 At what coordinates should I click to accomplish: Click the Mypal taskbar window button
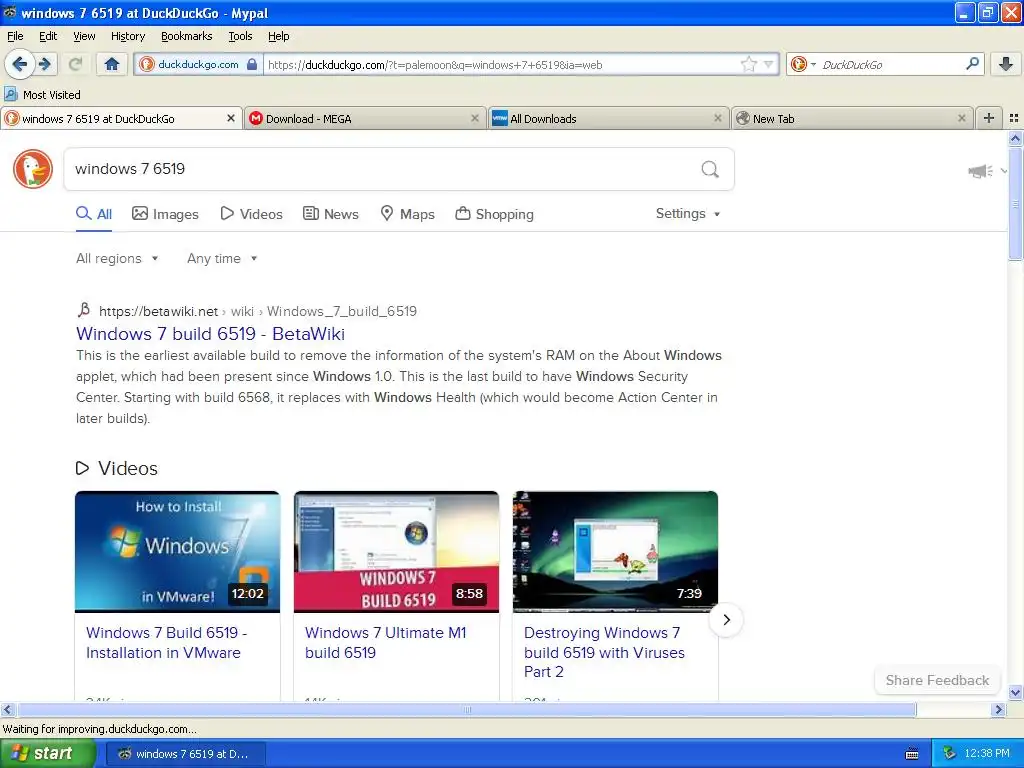coord(185,754)
